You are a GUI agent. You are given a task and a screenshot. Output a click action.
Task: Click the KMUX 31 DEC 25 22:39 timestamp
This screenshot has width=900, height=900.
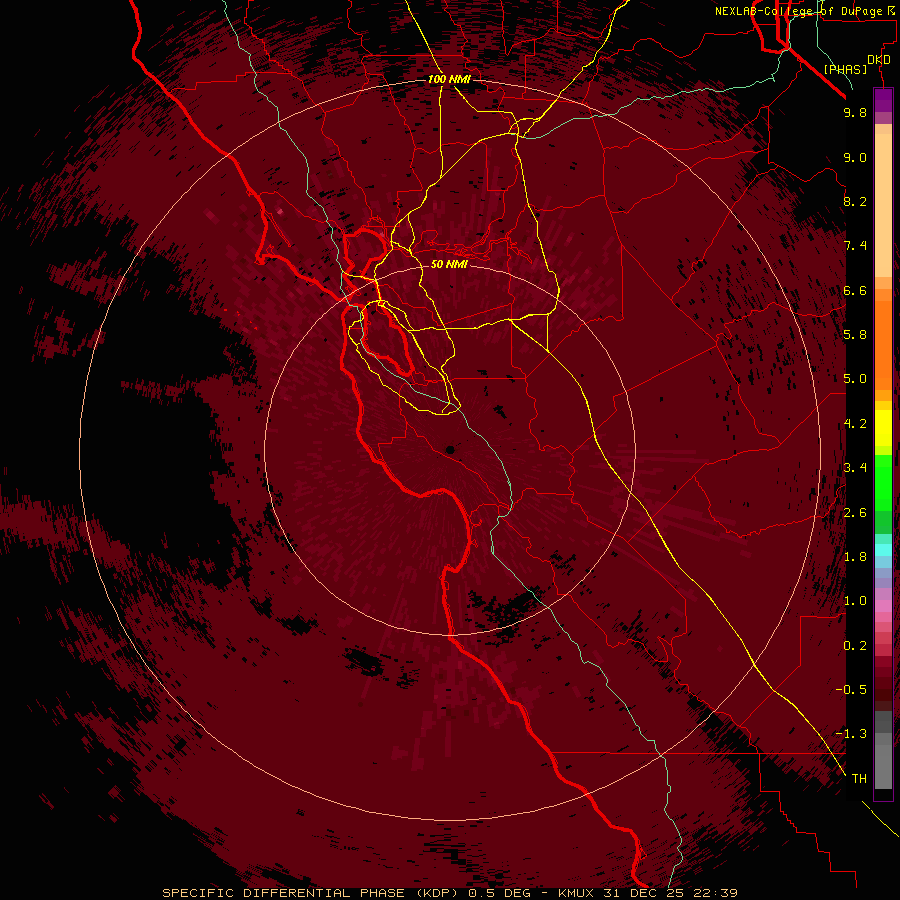(648, 893)
